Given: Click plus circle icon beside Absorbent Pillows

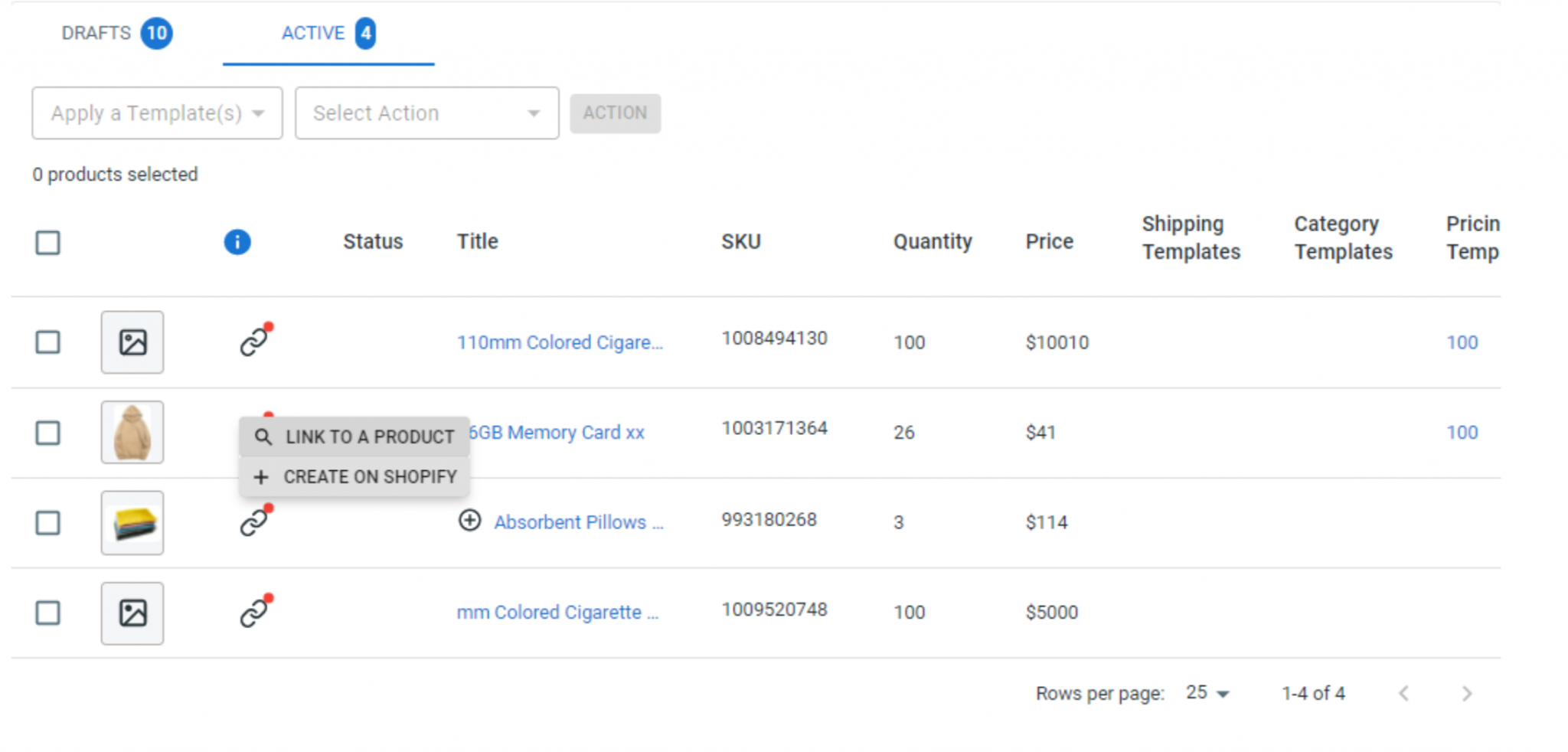Looking at the screenshot, I should pyautogui.click(x=469, y=521).
